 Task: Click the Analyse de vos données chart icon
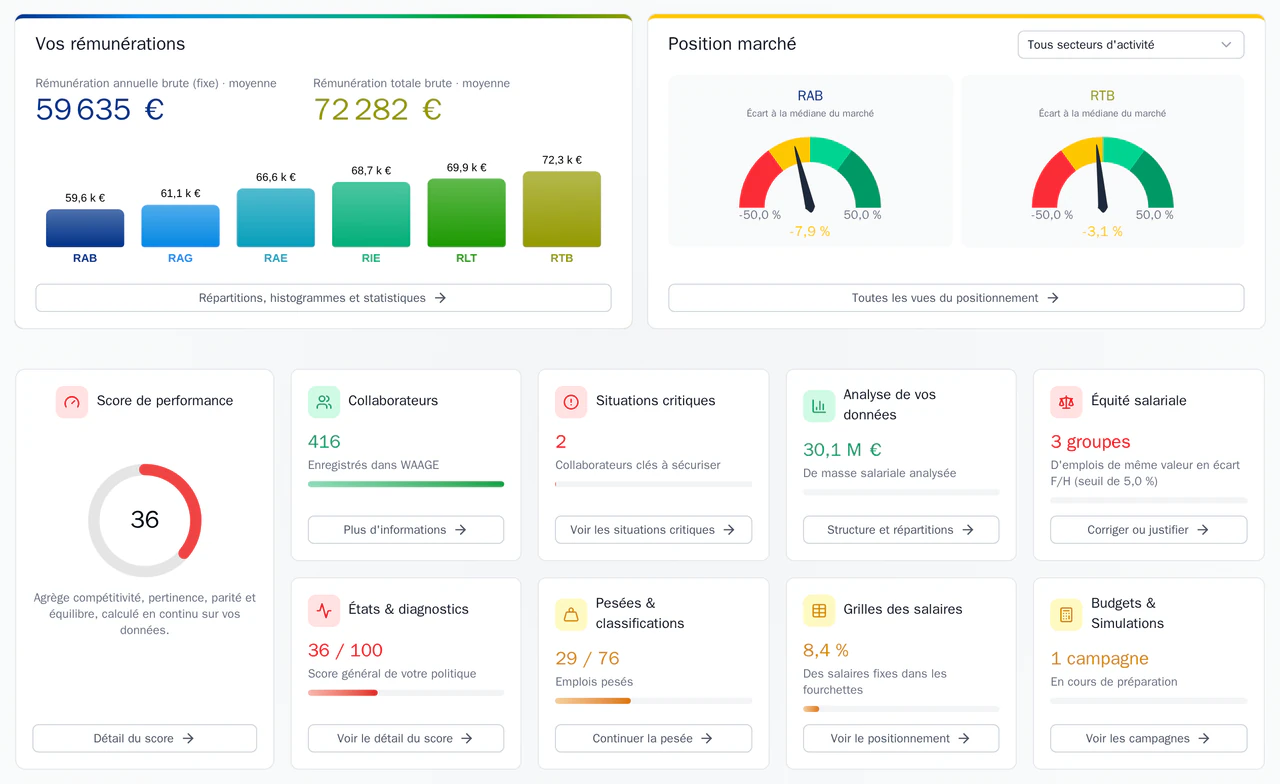[x=819, y=406]
